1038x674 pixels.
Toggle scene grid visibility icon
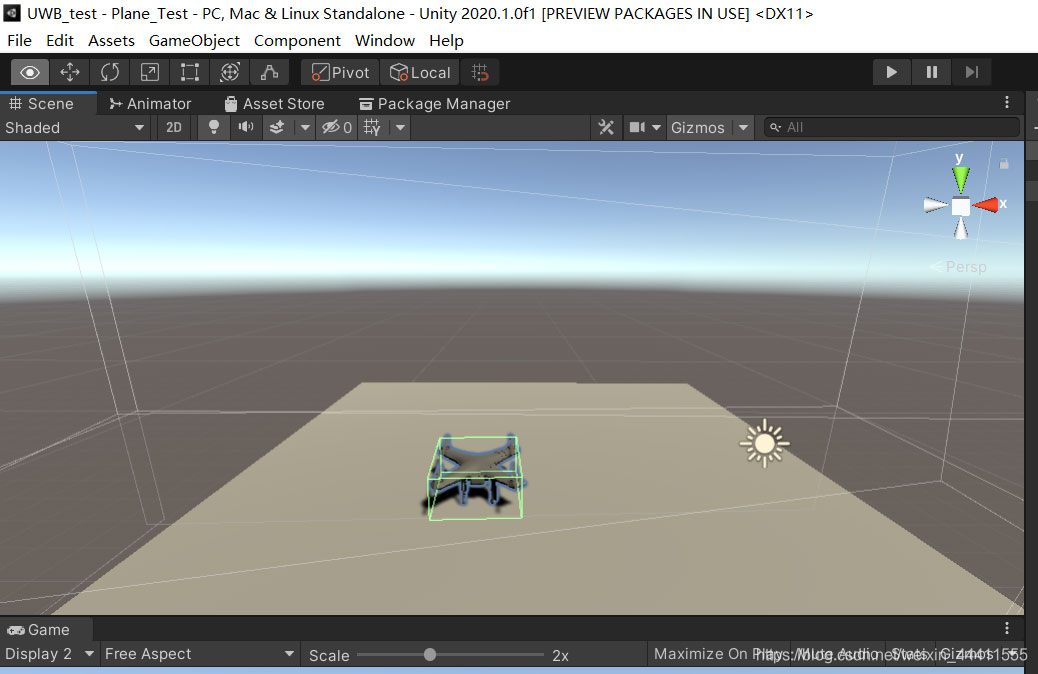click(x=373, y=128)
